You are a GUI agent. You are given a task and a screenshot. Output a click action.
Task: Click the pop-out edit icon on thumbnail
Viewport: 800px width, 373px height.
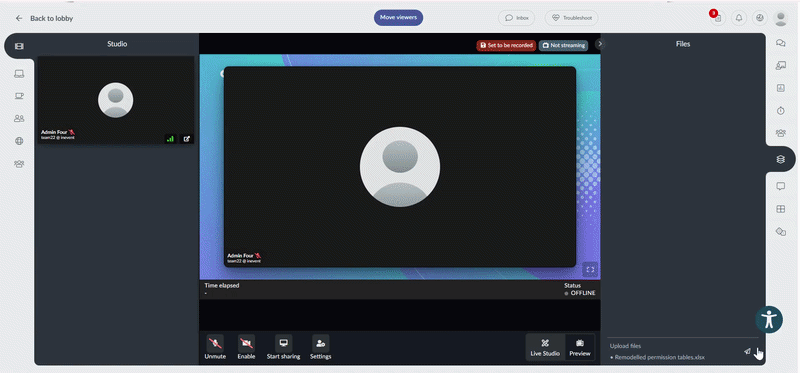tap(187, 138)
